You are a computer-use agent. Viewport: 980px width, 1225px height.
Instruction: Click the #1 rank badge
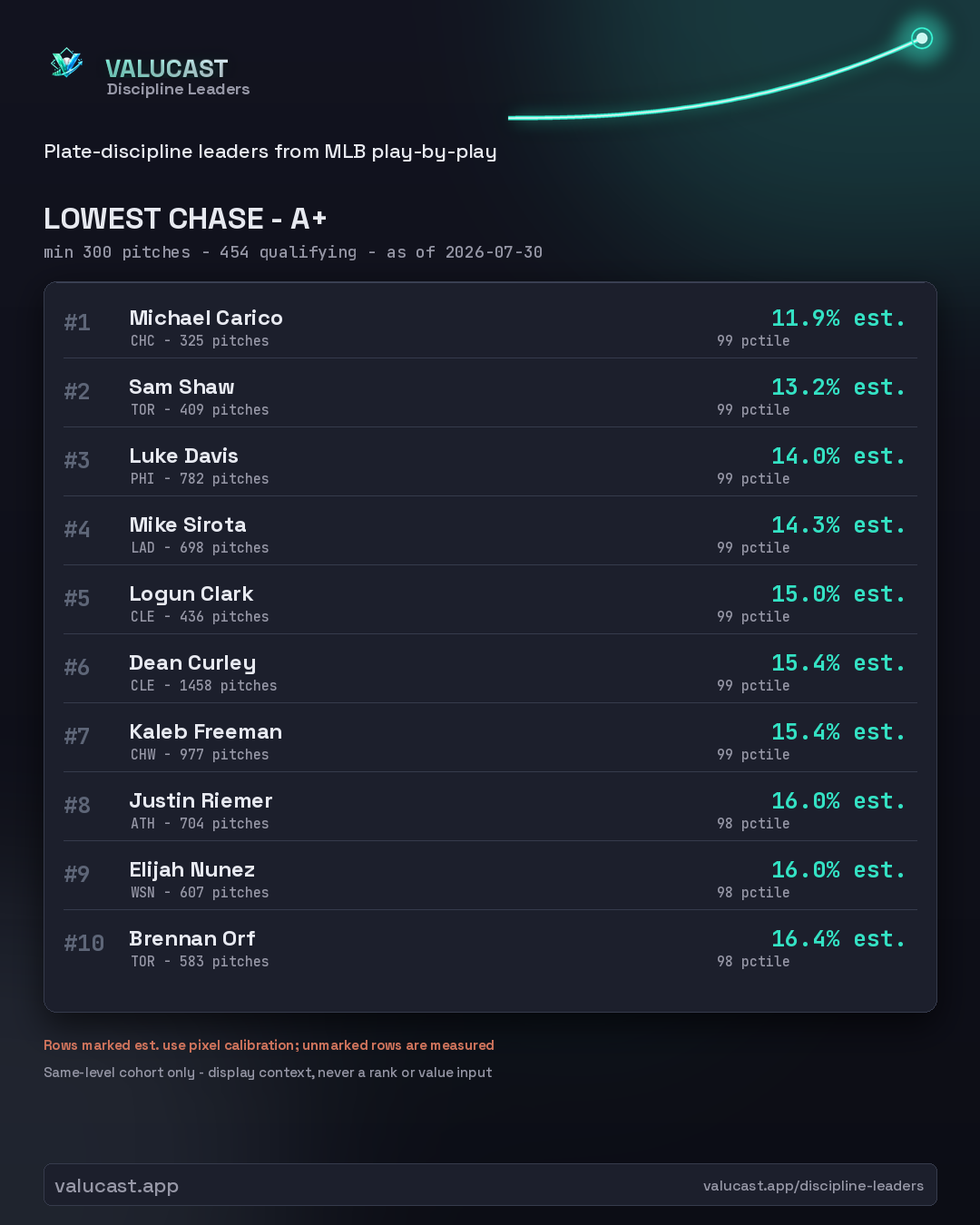(x=77, y=323)
